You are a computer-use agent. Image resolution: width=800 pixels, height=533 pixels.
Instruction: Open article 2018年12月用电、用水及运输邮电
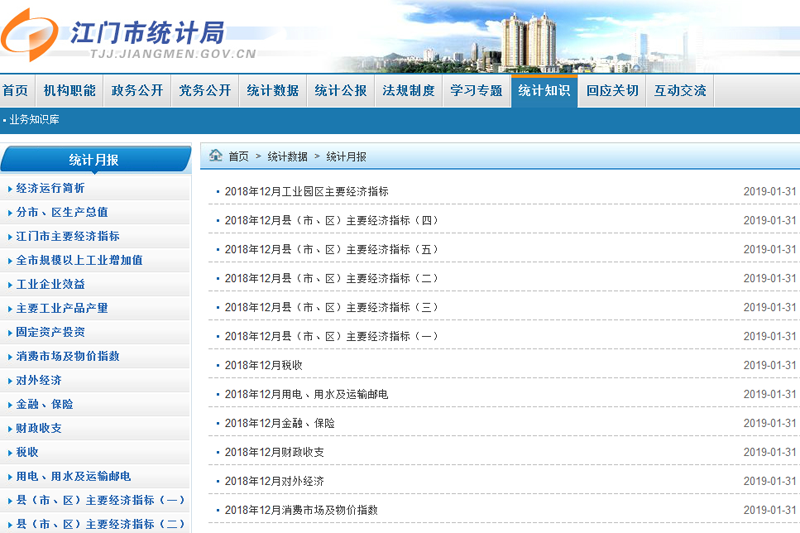(x=307, y=394)
